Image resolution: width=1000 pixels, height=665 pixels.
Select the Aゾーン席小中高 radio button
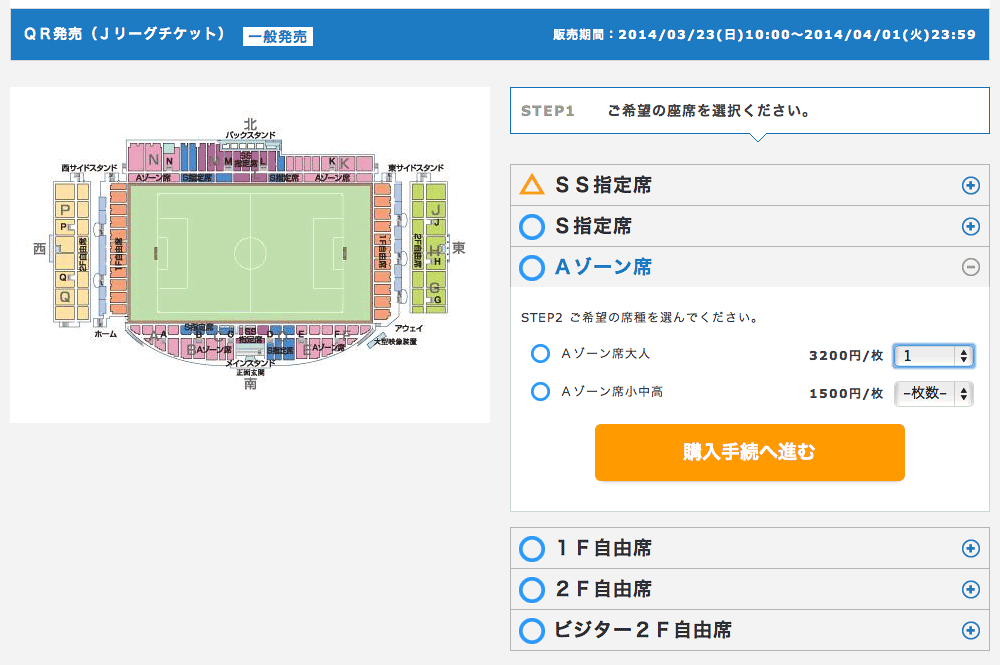[x=540, y=392]
